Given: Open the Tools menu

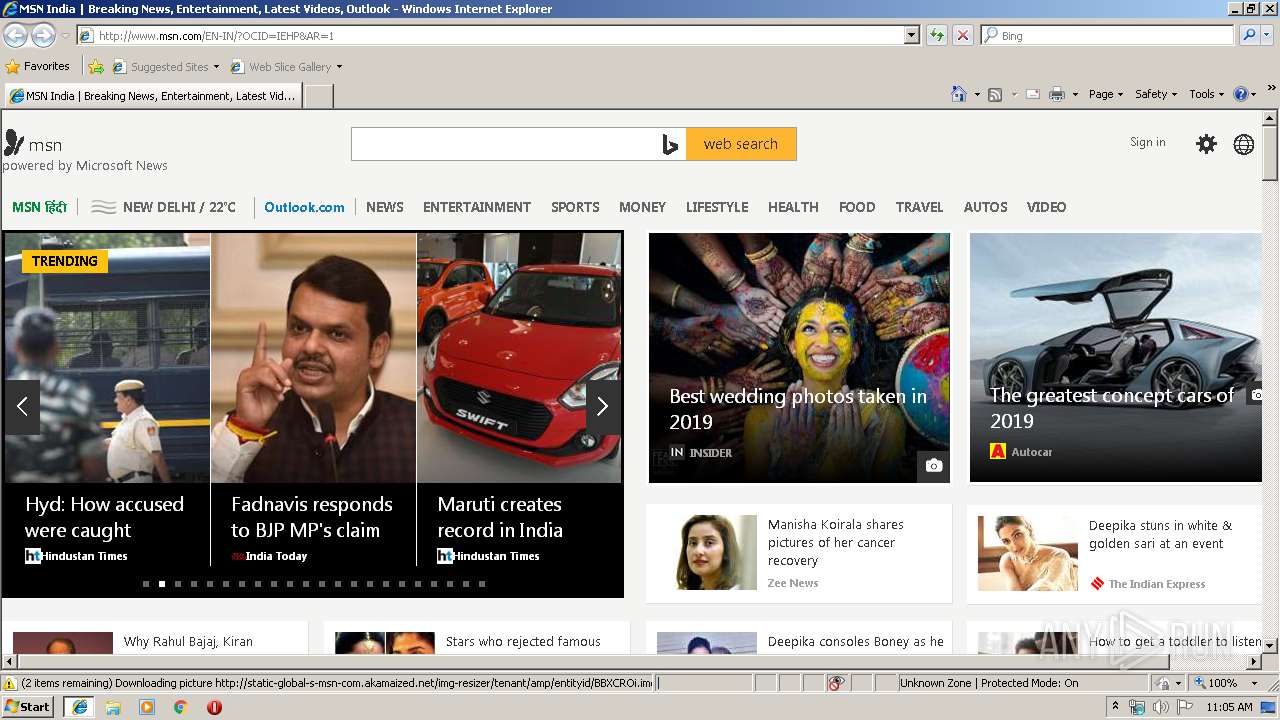Looking at the screenshot, I should 1206,94.
